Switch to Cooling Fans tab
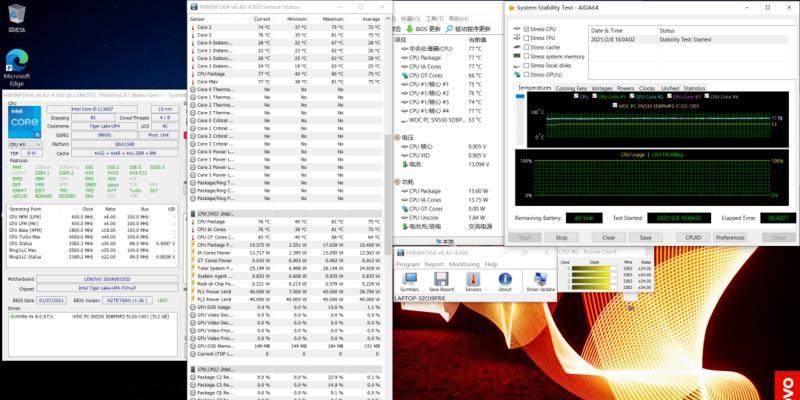This screenshot has width=800, height=400. pos(571,88)
